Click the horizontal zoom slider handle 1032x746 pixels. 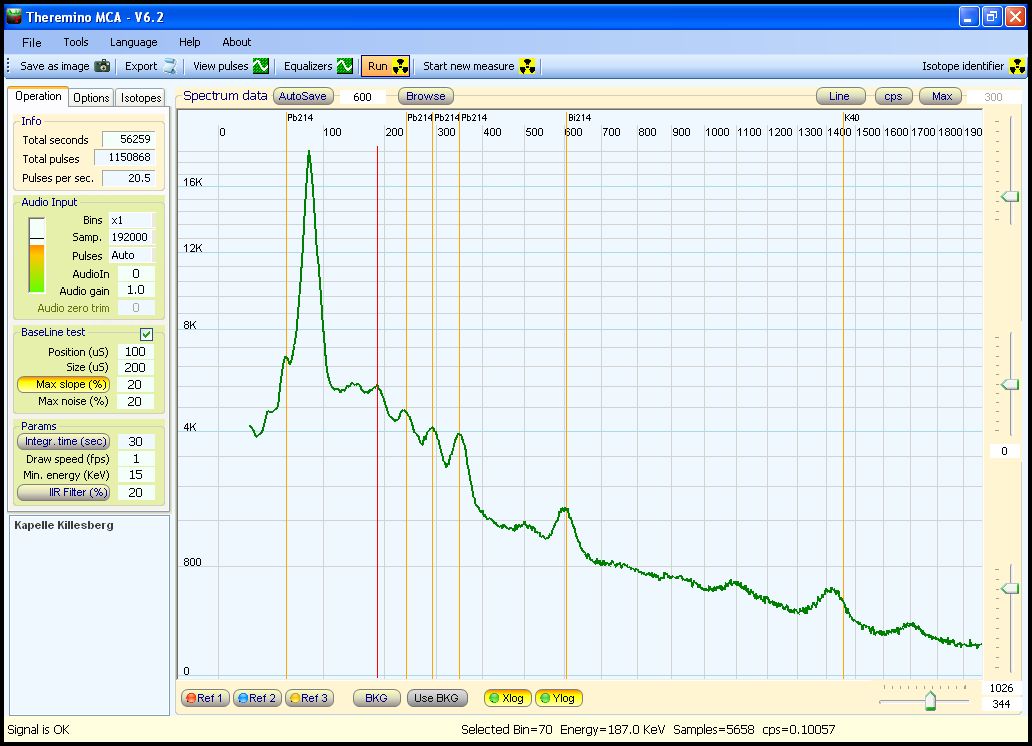pyautogui.click(x=930, y=701)
